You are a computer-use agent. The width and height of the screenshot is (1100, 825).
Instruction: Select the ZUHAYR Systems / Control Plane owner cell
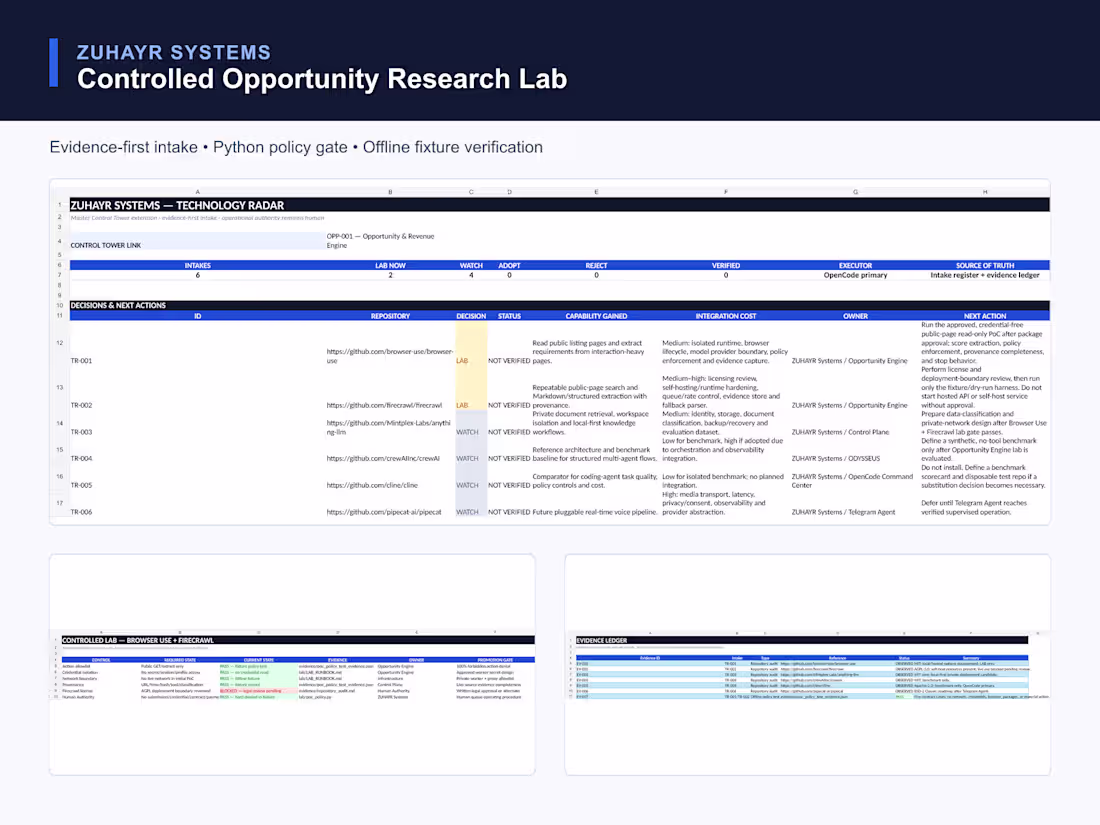(840, 432)
